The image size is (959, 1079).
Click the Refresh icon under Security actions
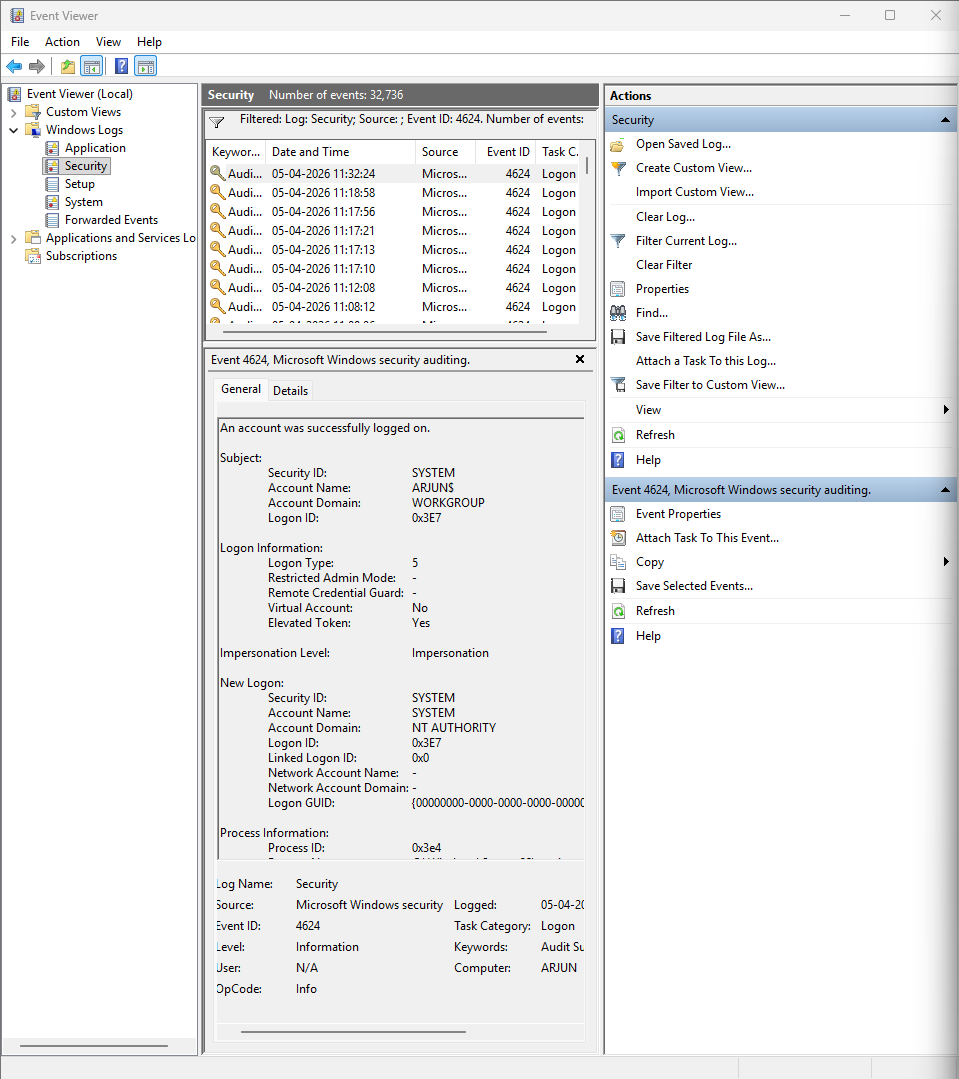[618, 435]
